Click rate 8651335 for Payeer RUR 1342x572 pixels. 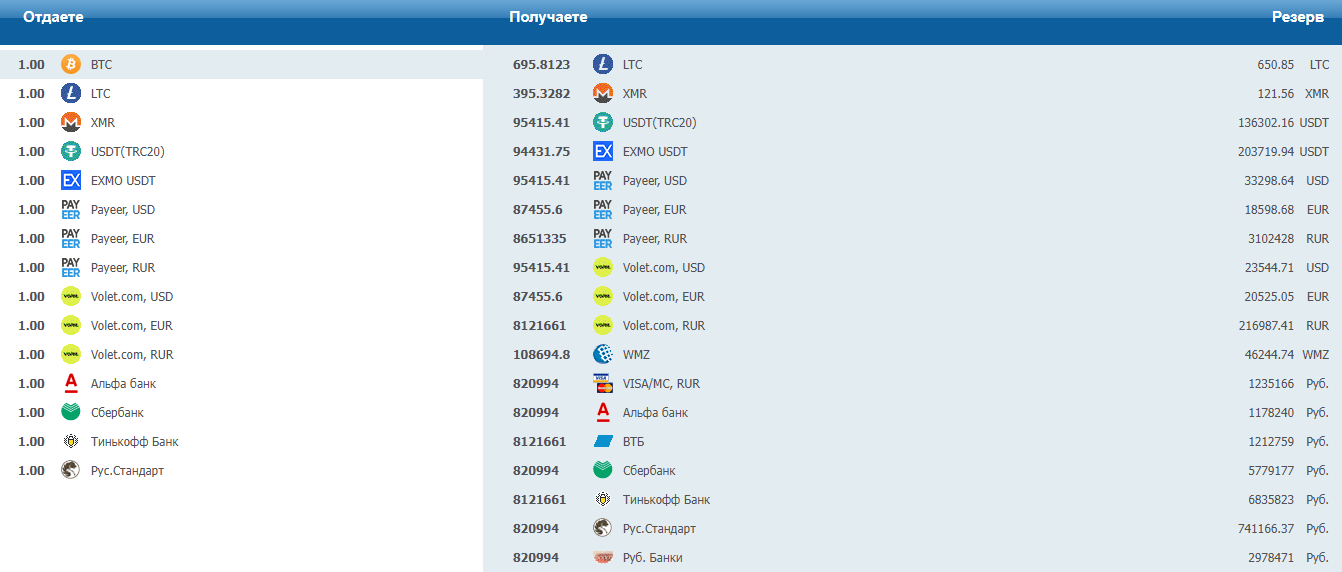(540, 238)
